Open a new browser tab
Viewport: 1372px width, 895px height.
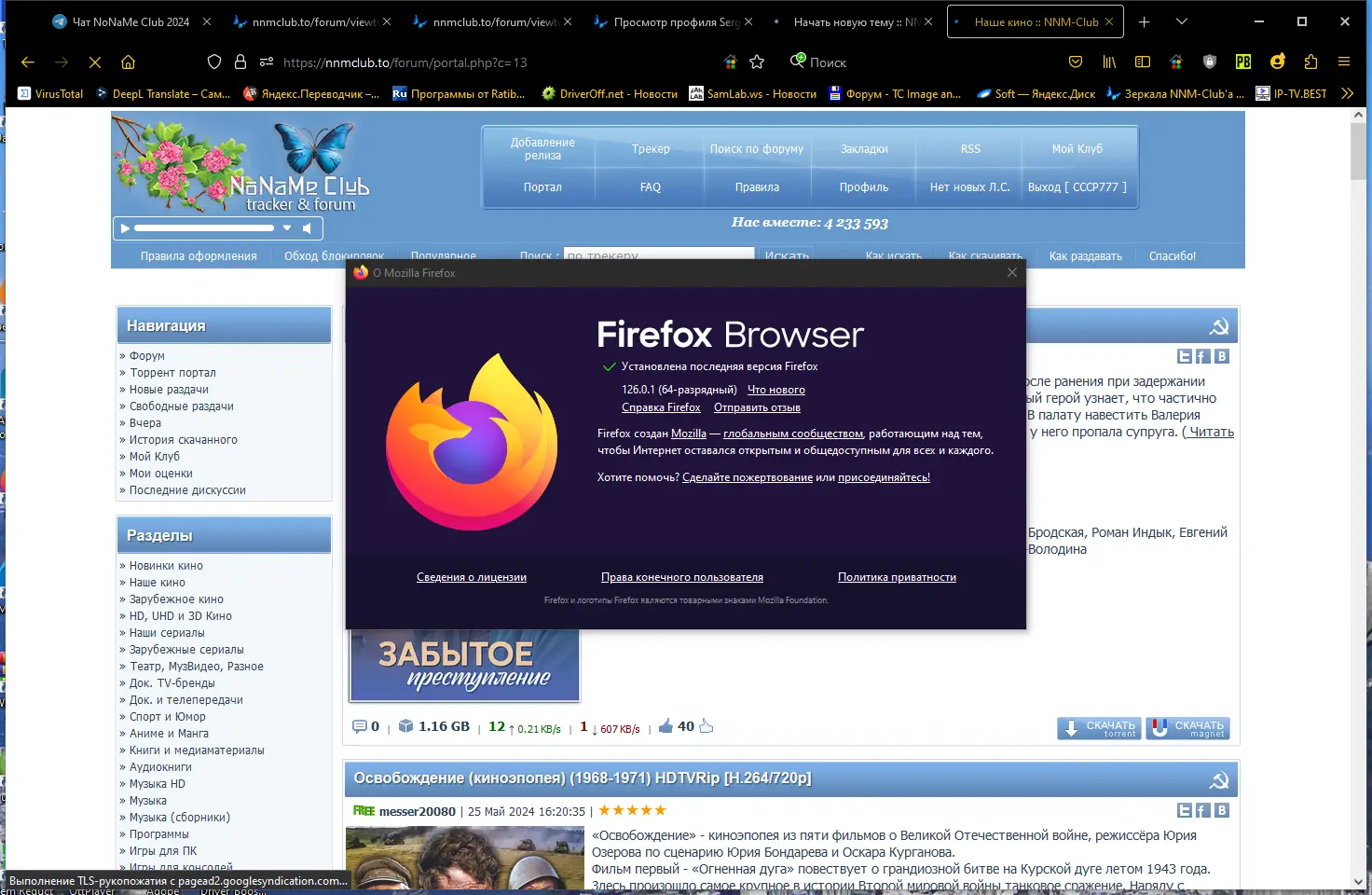tap(1145, 21)
